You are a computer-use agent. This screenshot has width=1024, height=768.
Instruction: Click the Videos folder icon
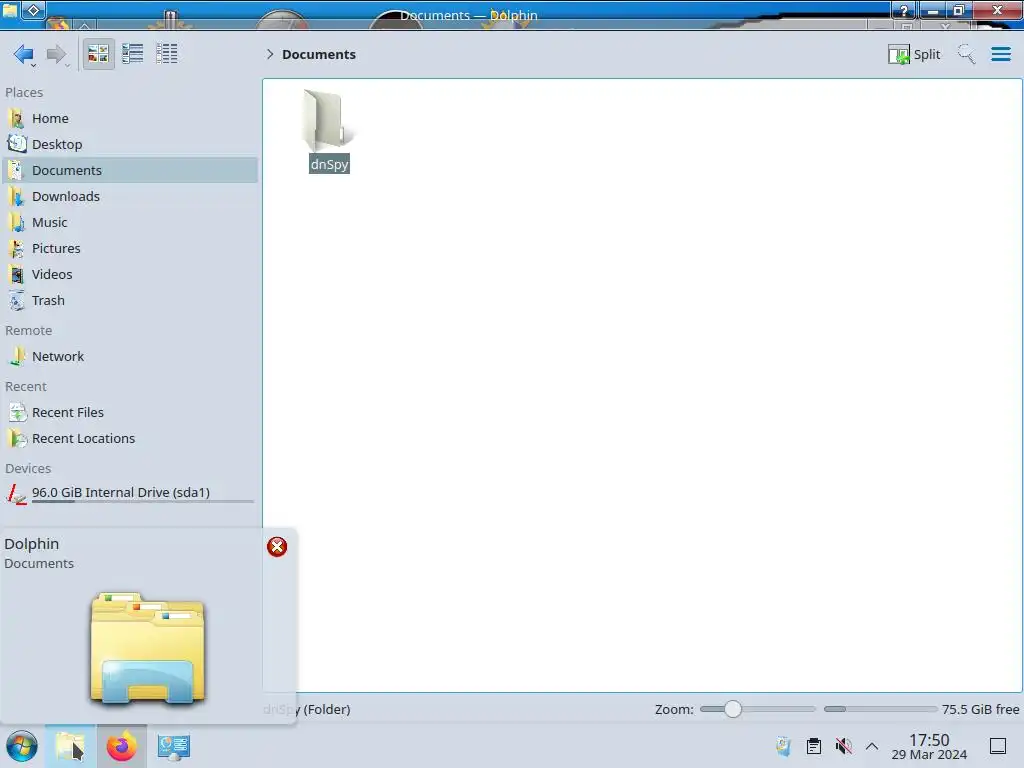point(16,274)
